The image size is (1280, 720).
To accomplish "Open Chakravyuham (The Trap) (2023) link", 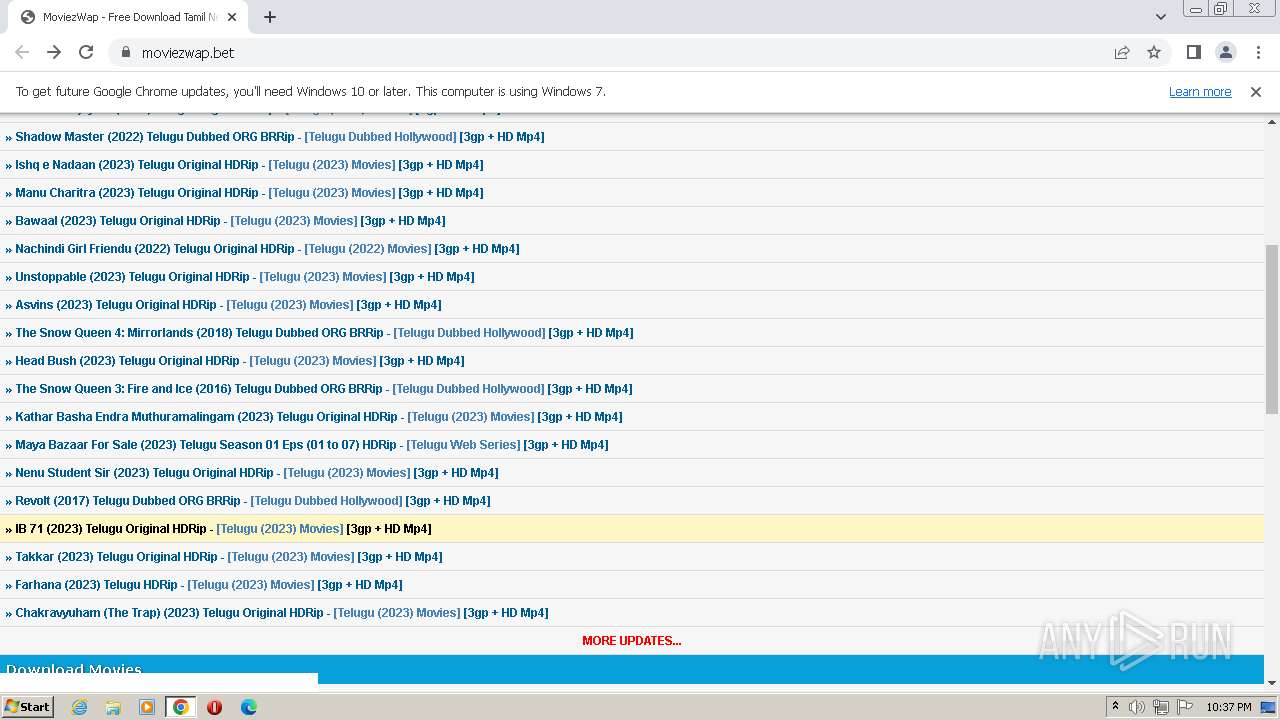I will (169, 613).
